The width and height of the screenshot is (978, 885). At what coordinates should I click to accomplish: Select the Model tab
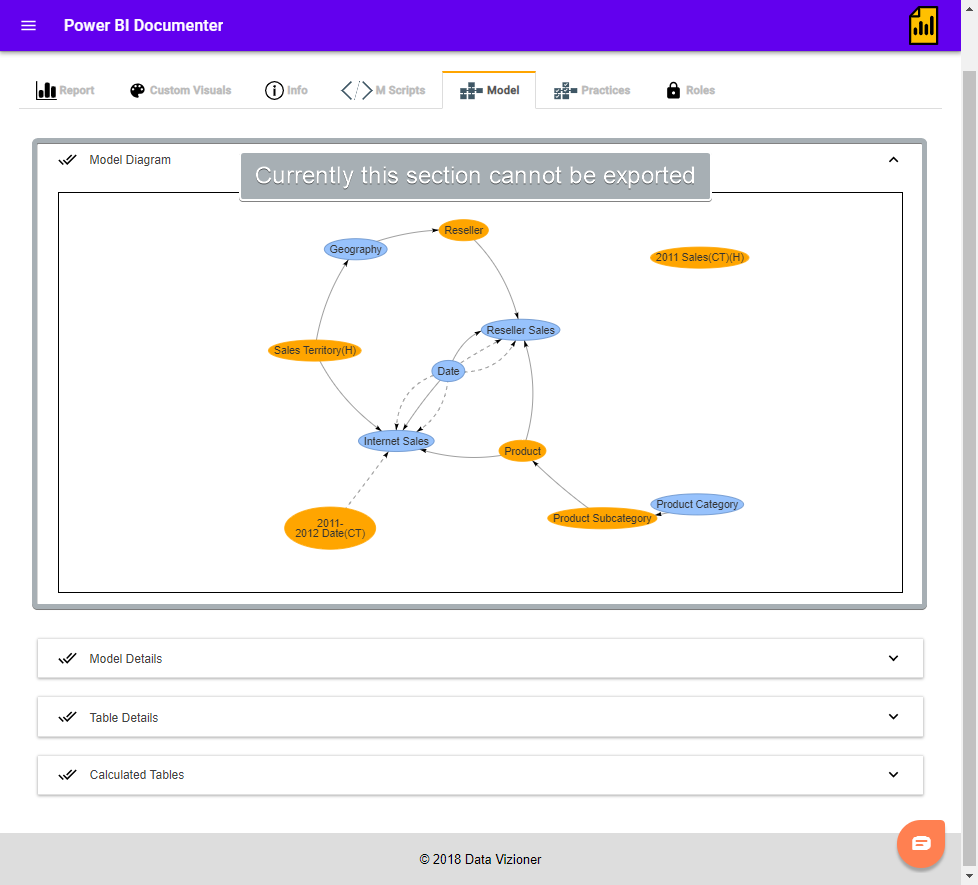(x=489, y=90)
